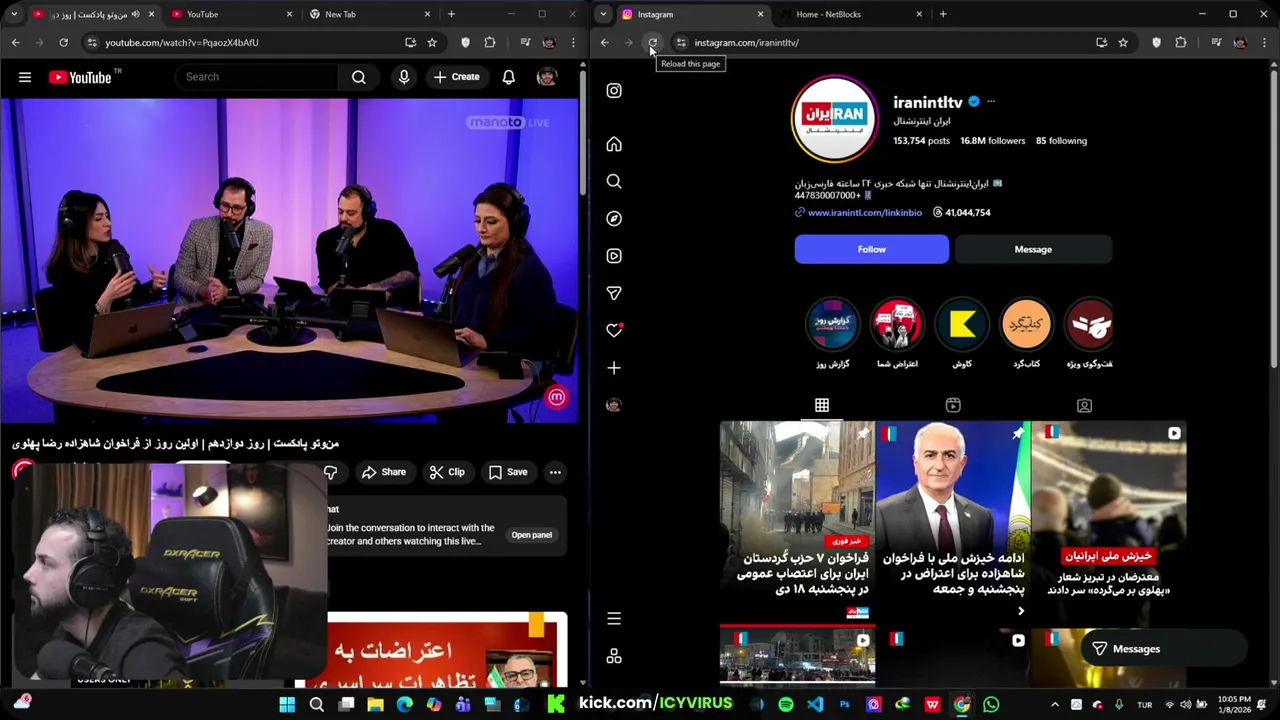View the 16.8M followers list
1280x720 pixels.
993,141
